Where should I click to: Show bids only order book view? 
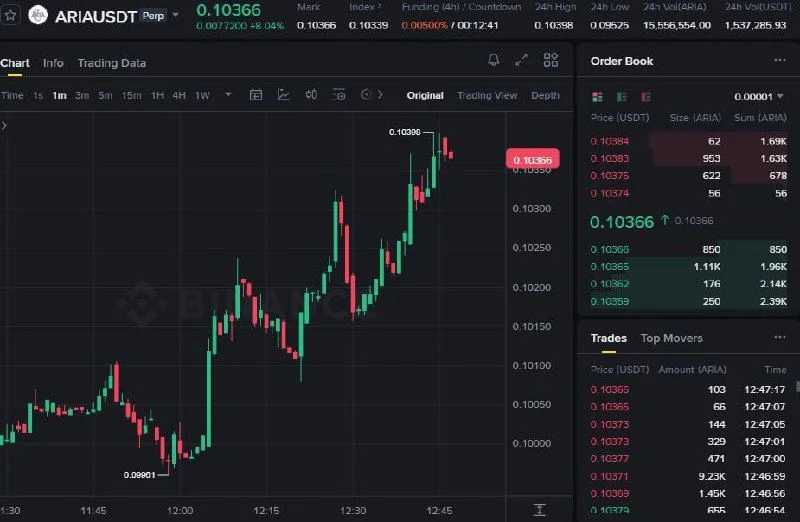621,96
